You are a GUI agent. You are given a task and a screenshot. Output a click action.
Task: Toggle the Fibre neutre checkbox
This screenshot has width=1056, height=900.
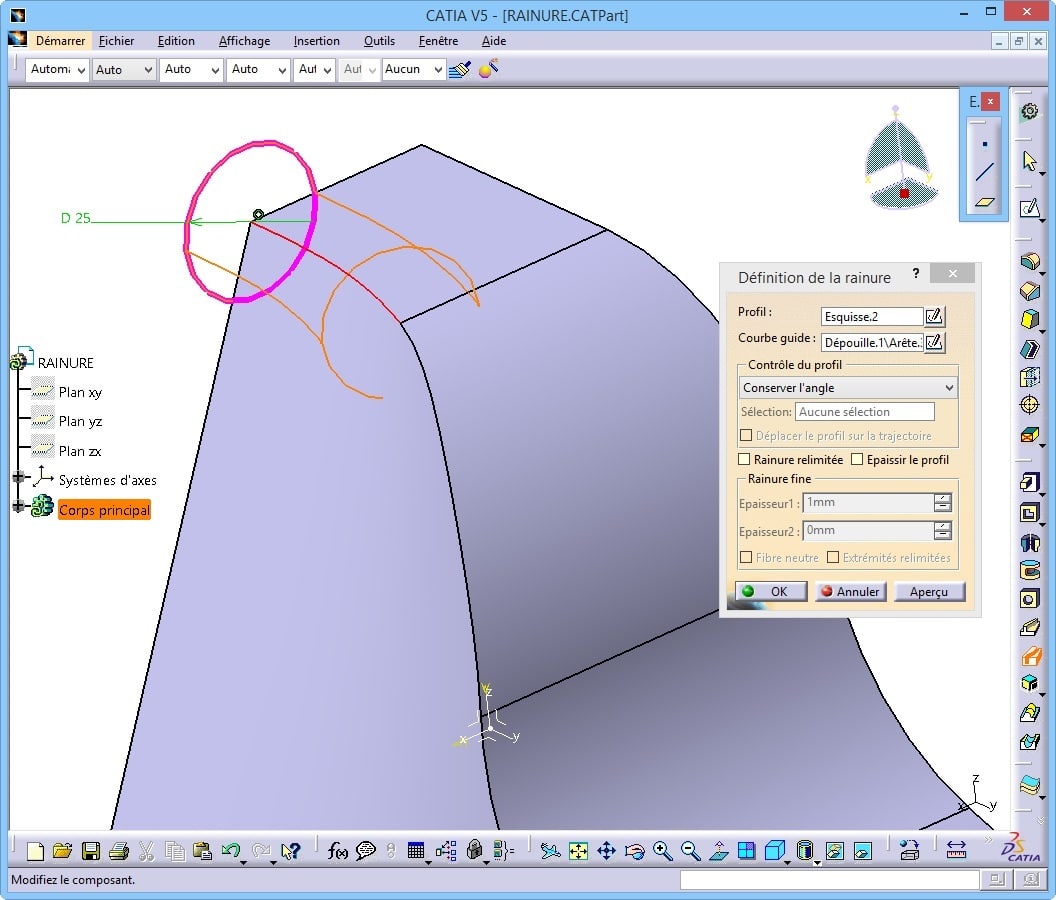(x=746, y=557)
